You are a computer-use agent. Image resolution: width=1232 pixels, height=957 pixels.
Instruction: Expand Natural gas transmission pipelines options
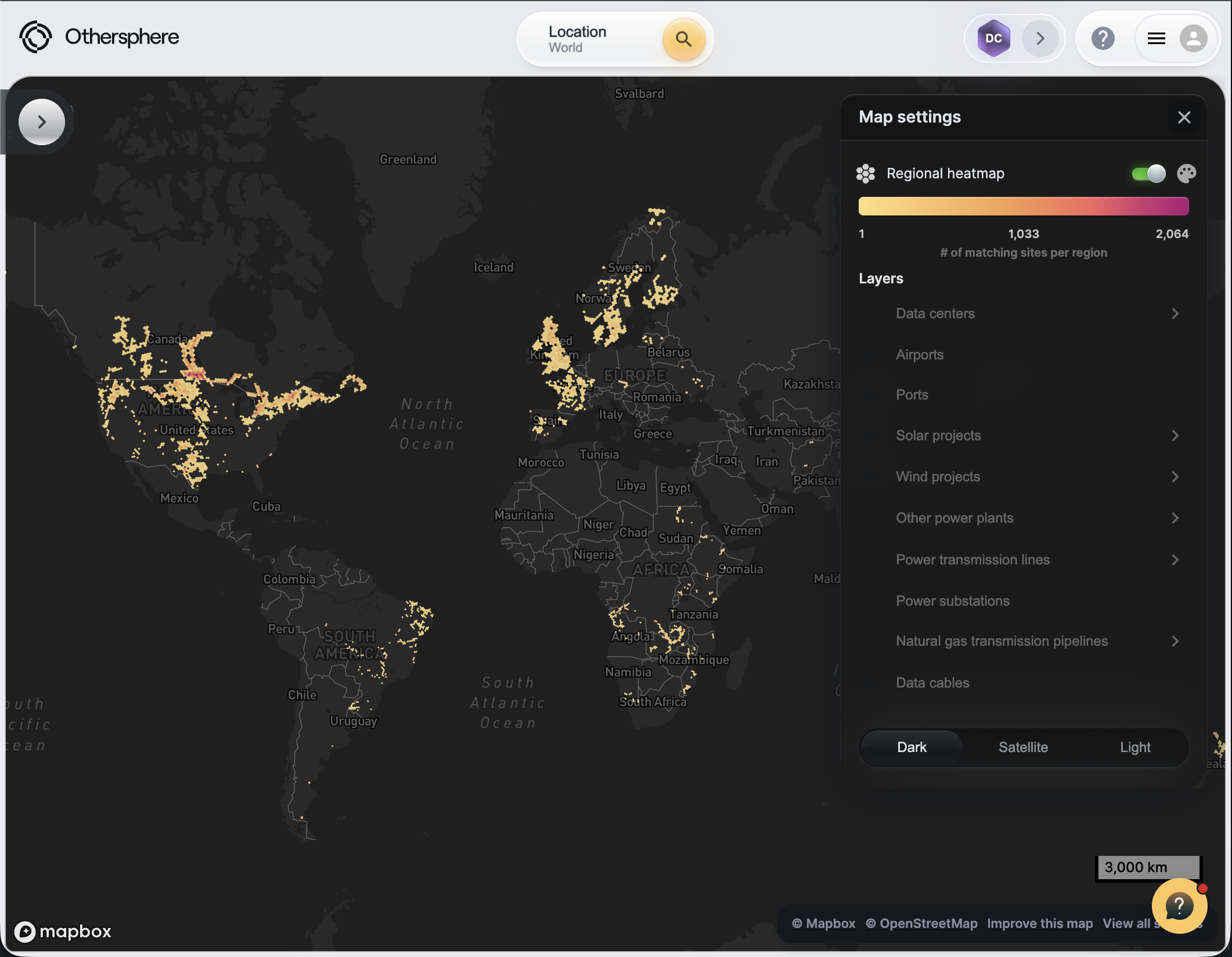[1175, 641]
